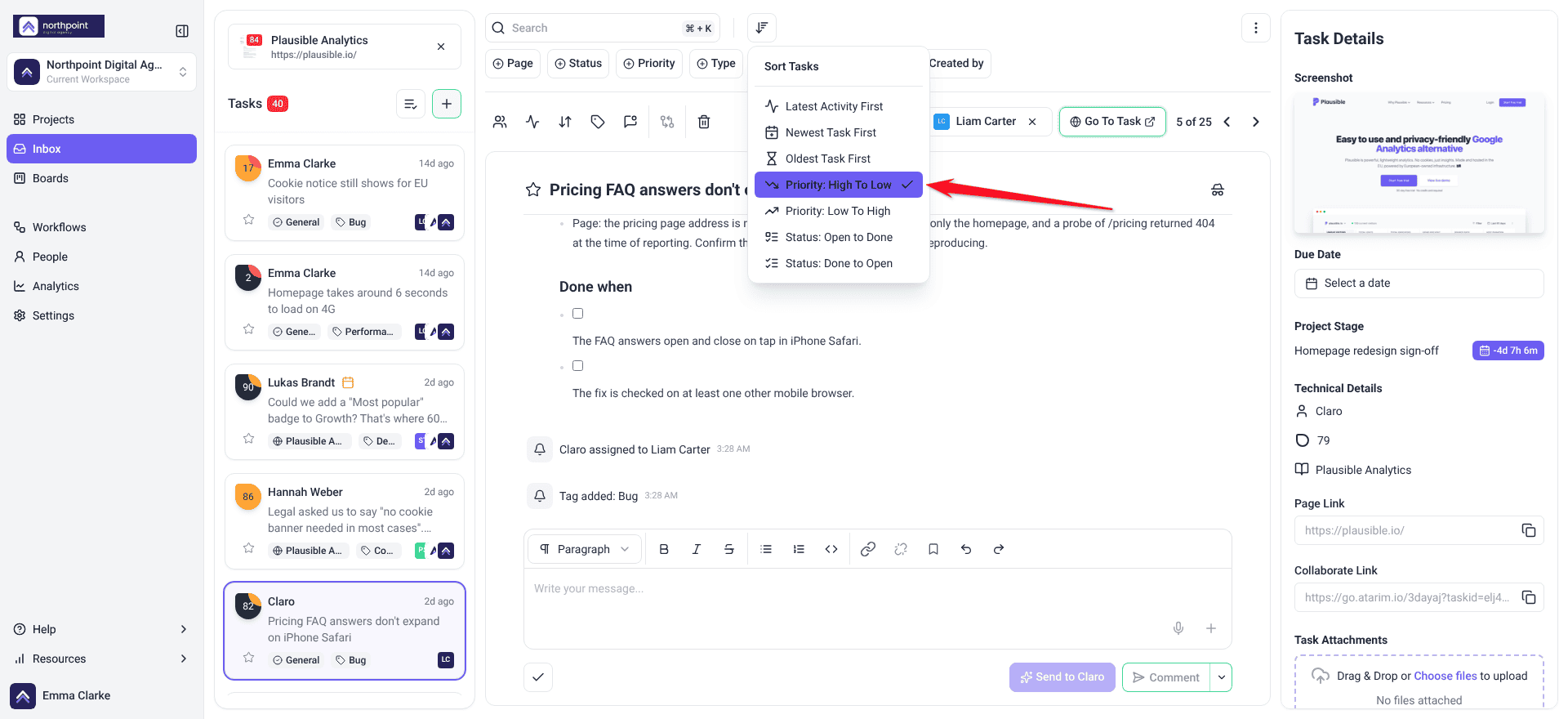Viewport: 1568px width, 719px height.
Task: Open the Plausible screenshot thumbnail
Action: click(1419, 164)
